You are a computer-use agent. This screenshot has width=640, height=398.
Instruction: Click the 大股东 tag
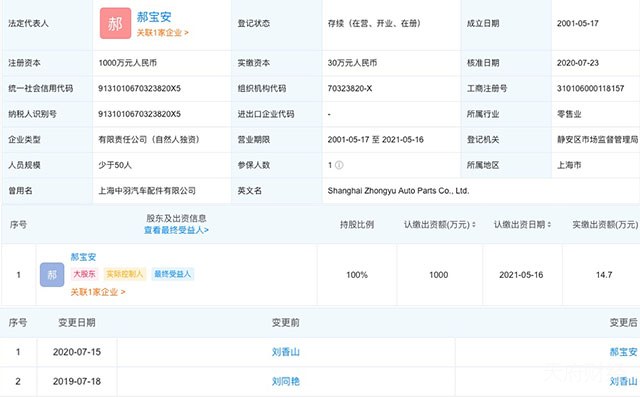point(84,274)
